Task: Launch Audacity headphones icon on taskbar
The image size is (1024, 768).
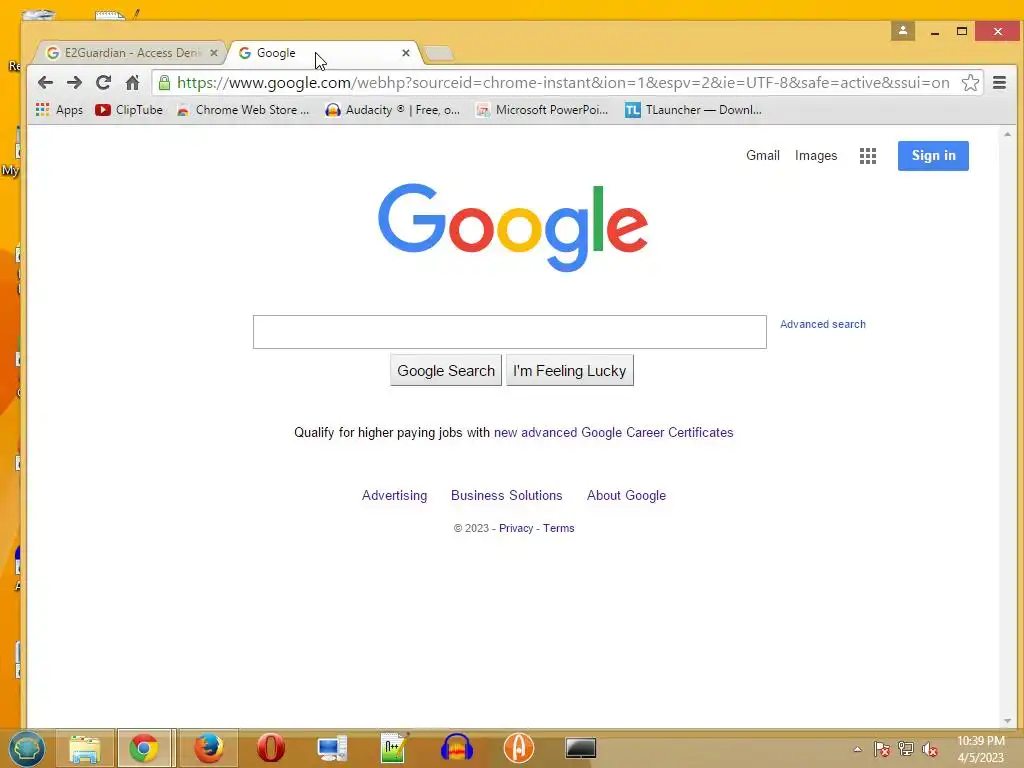Action: (456, 748)
